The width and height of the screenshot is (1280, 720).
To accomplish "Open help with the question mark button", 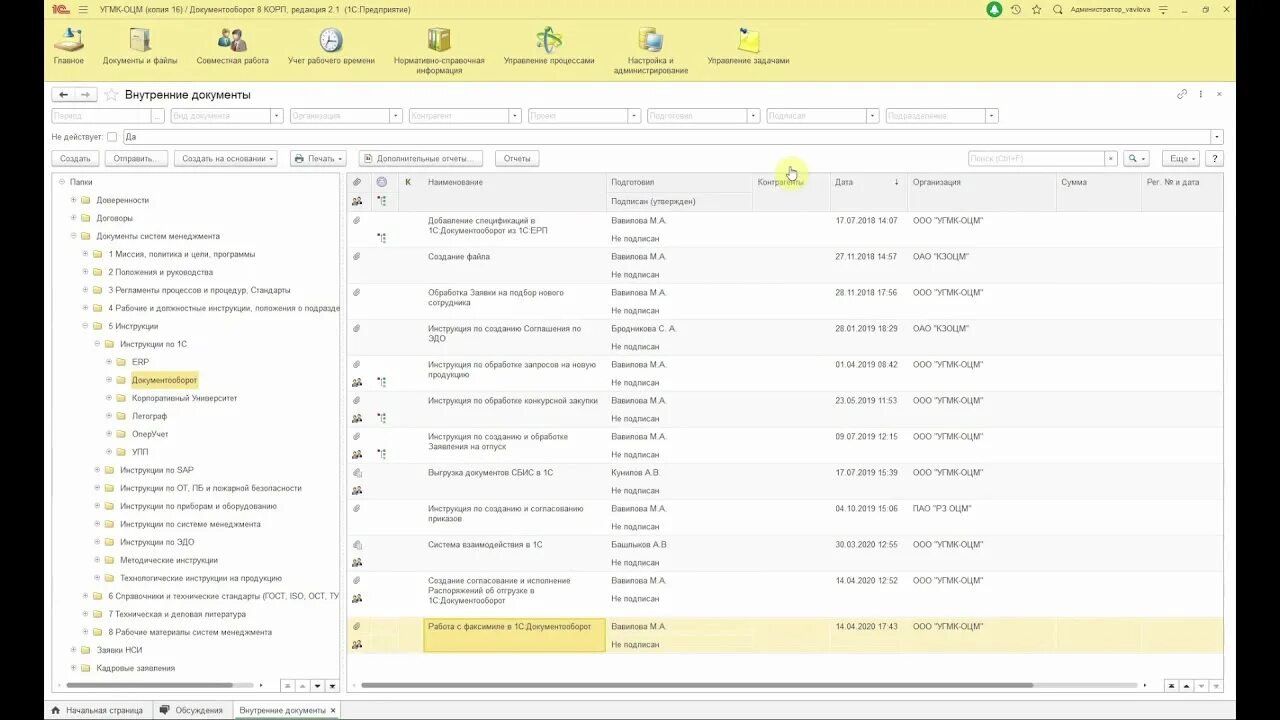I will coord(1215,159).
